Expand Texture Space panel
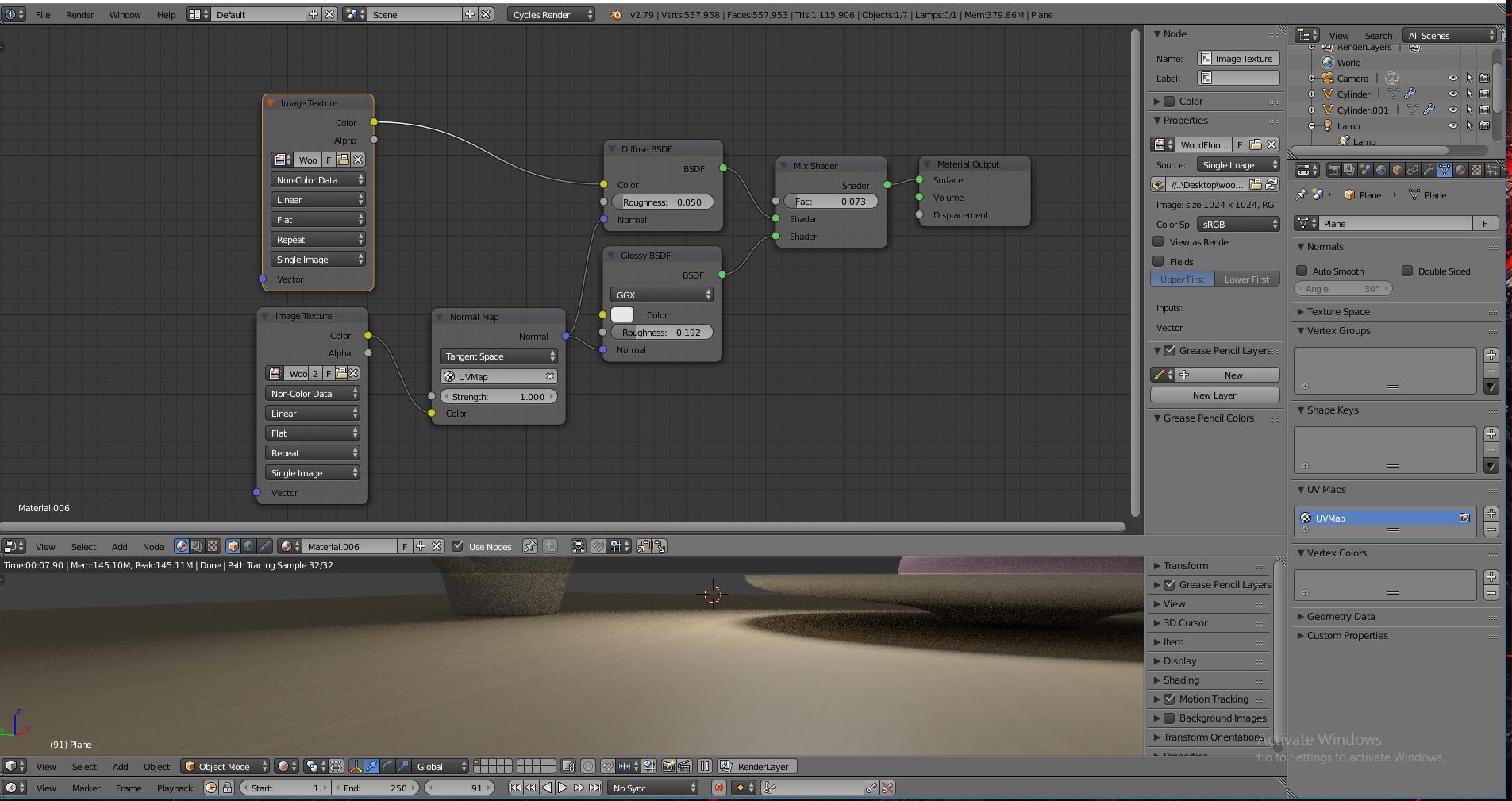Screen dimensions: 1512x801 (1338, 311)
